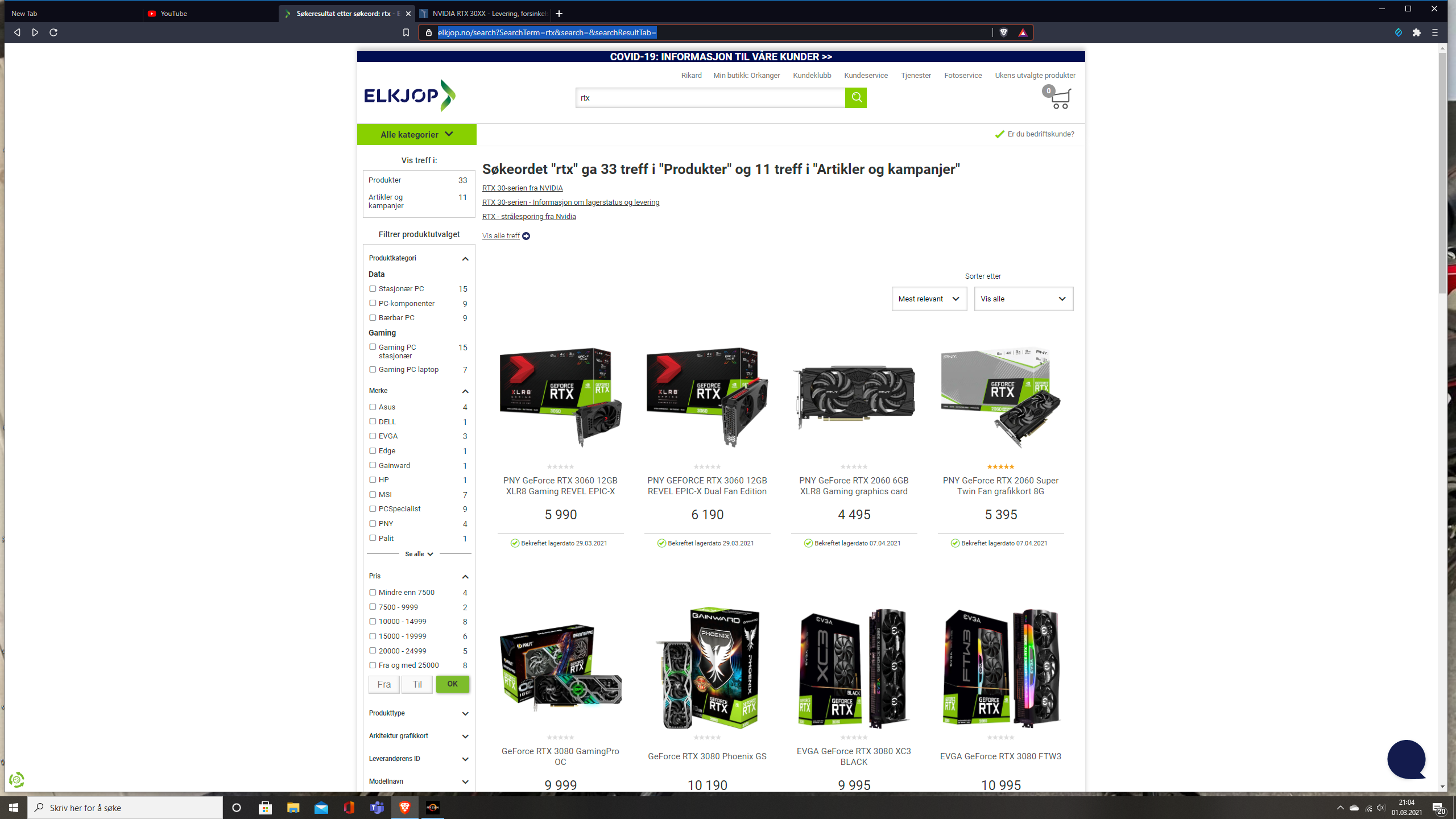This screenshot has height=819, width=1456.
Task: Open Microsoft Store on the taskbar
Action: pos(265,808)
